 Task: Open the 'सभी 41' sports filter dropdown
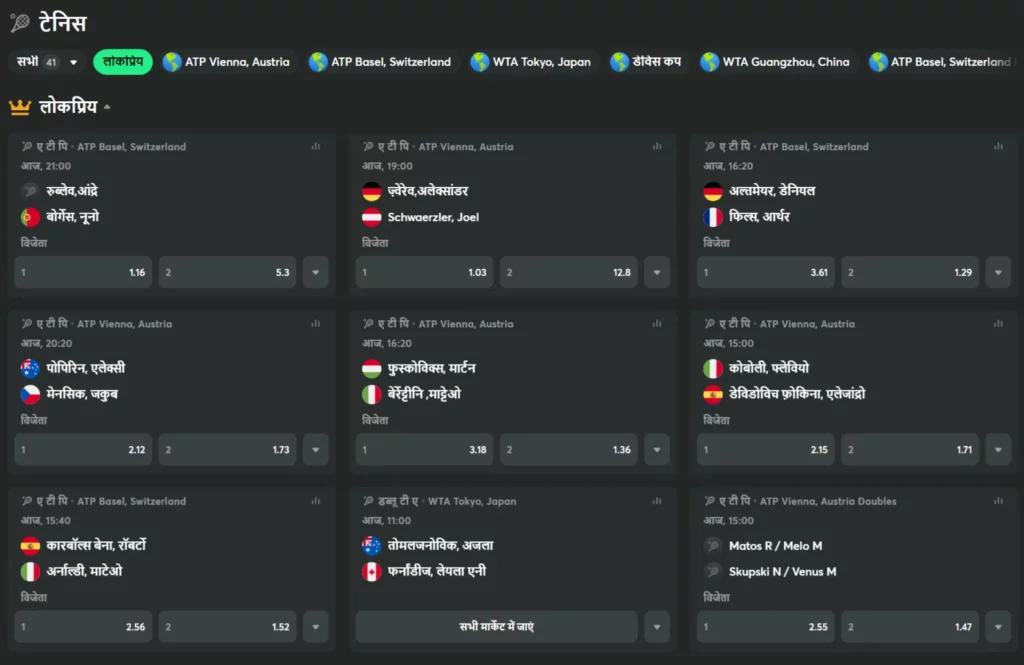click(46, 62)
